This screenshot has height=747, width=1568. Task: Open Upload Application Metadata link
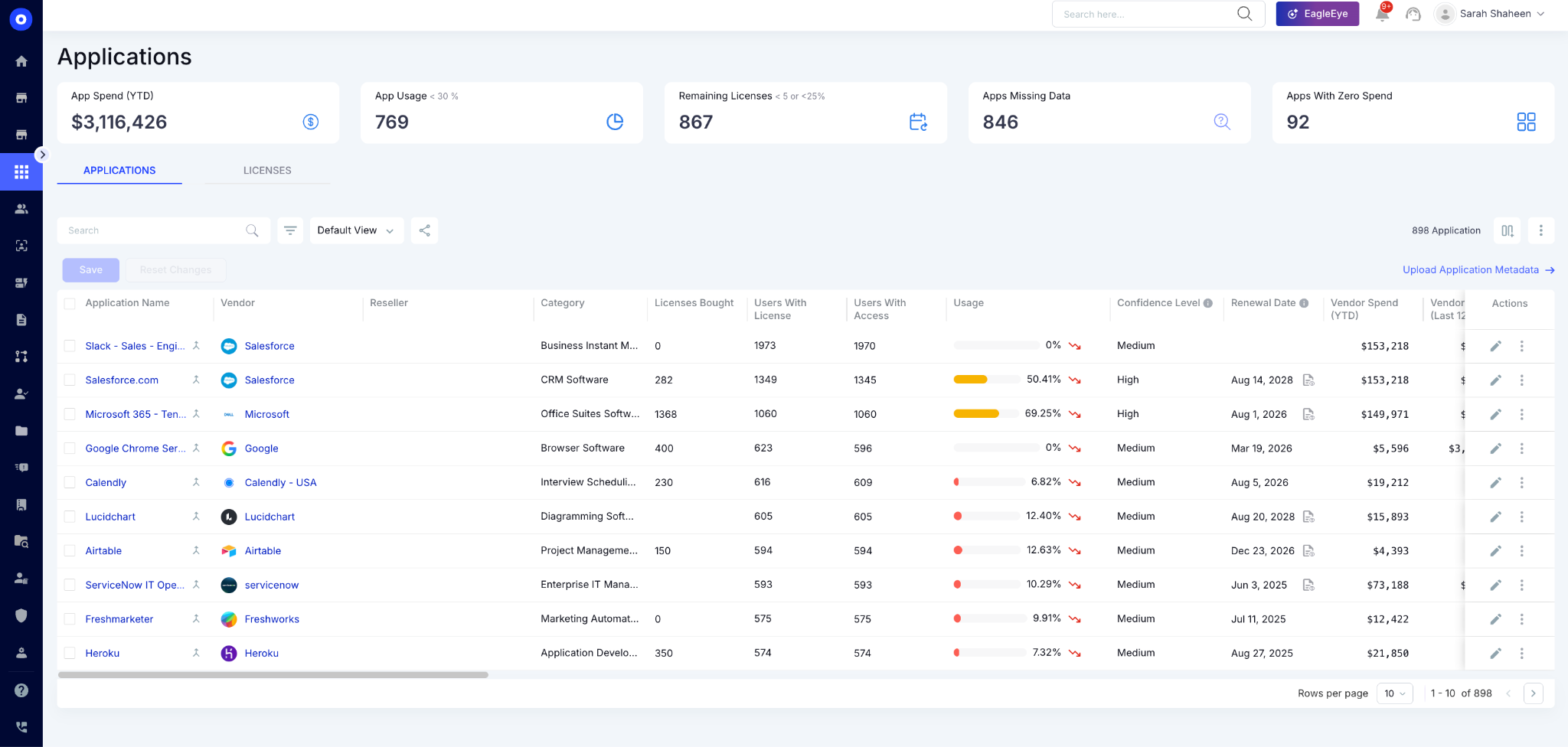[x=1478, y=270]
